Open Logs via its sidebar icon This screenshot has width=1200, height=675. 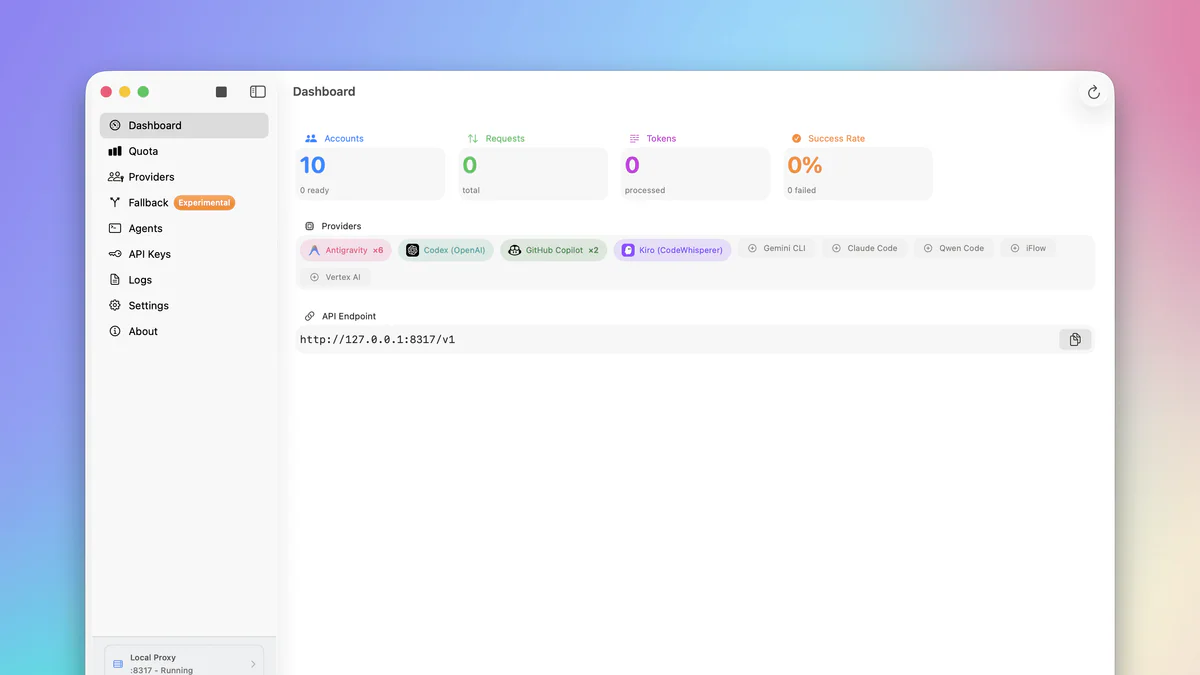click(x=114, y=279)
